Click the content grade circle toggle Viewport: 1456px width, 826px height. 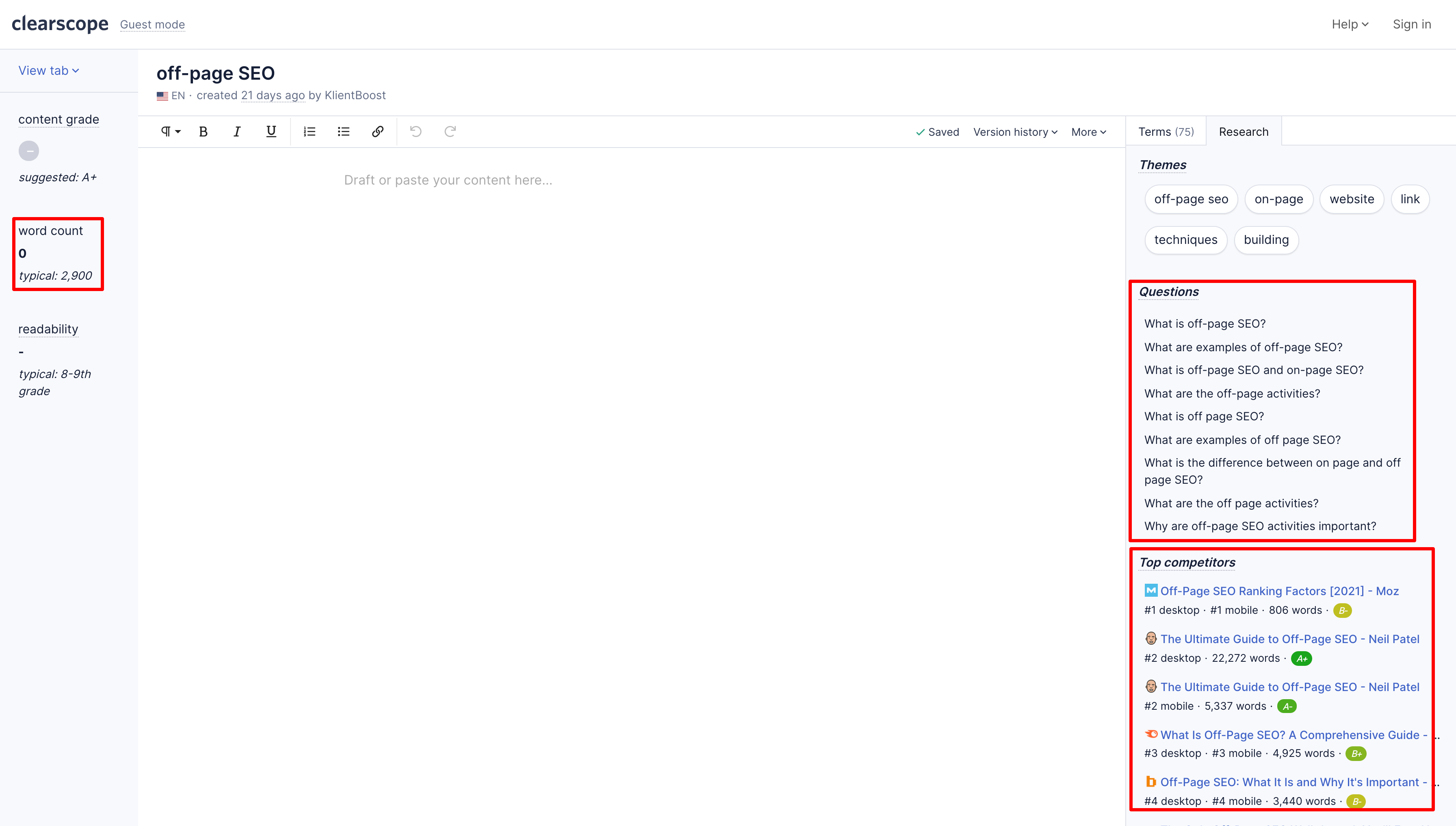29,150
